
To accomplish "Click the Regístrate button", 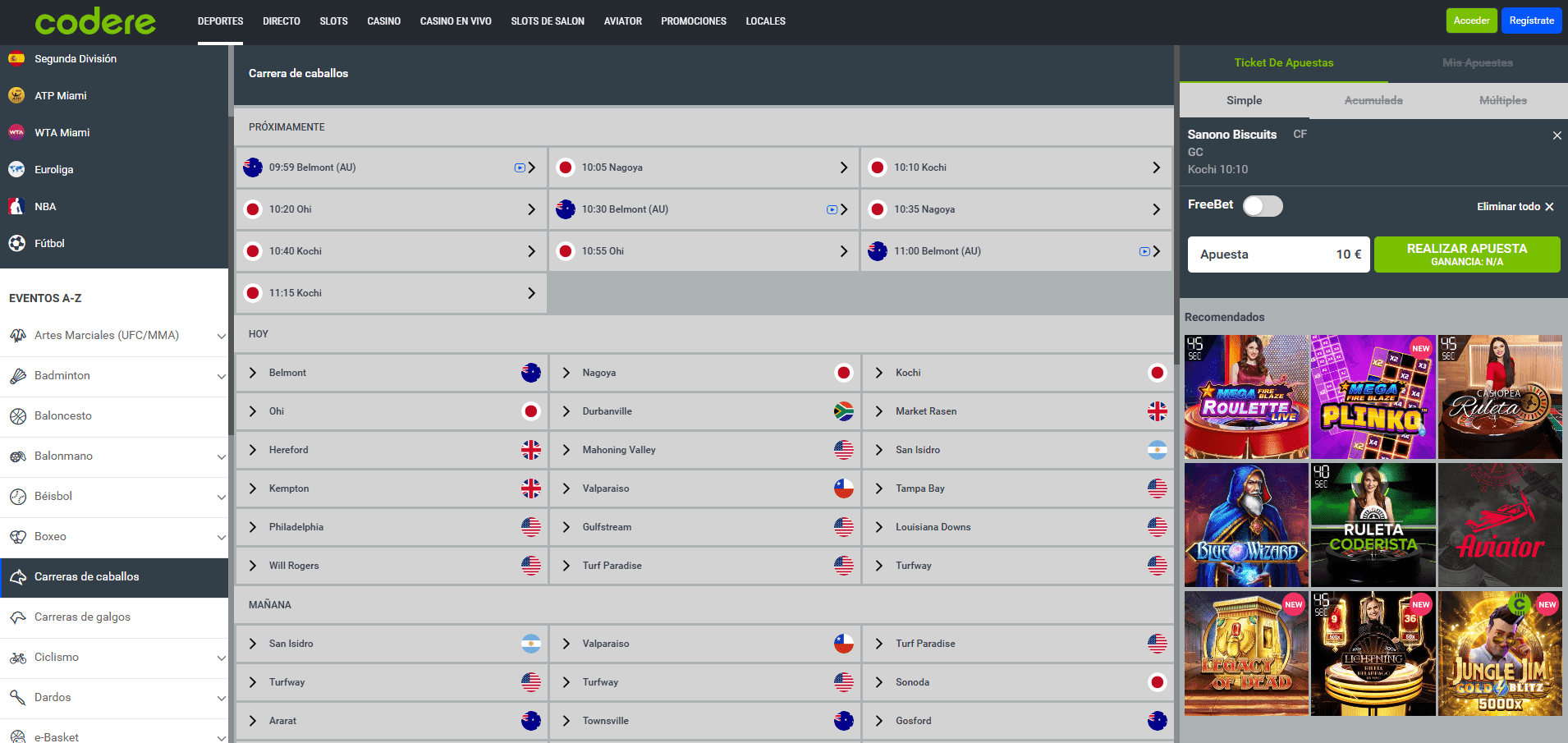I will [1532, 21].
